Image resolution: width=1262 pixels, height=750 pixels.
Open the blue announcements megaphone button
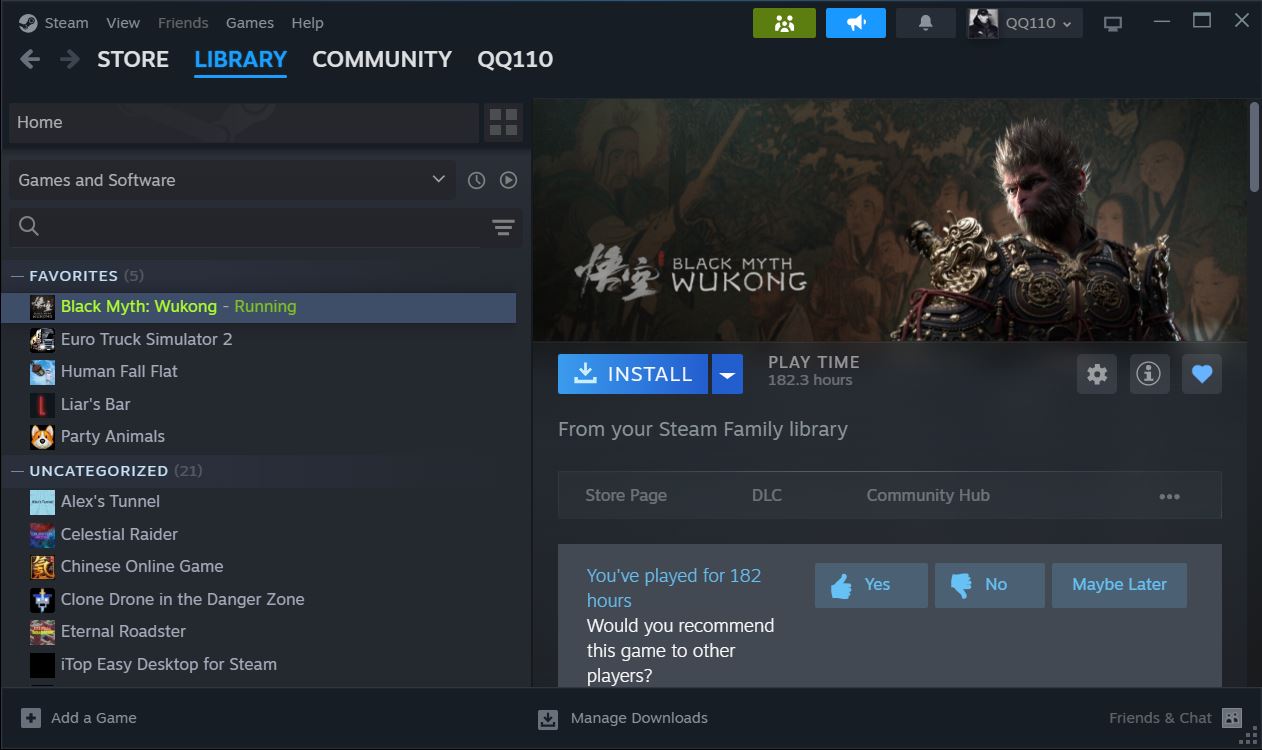856,23
